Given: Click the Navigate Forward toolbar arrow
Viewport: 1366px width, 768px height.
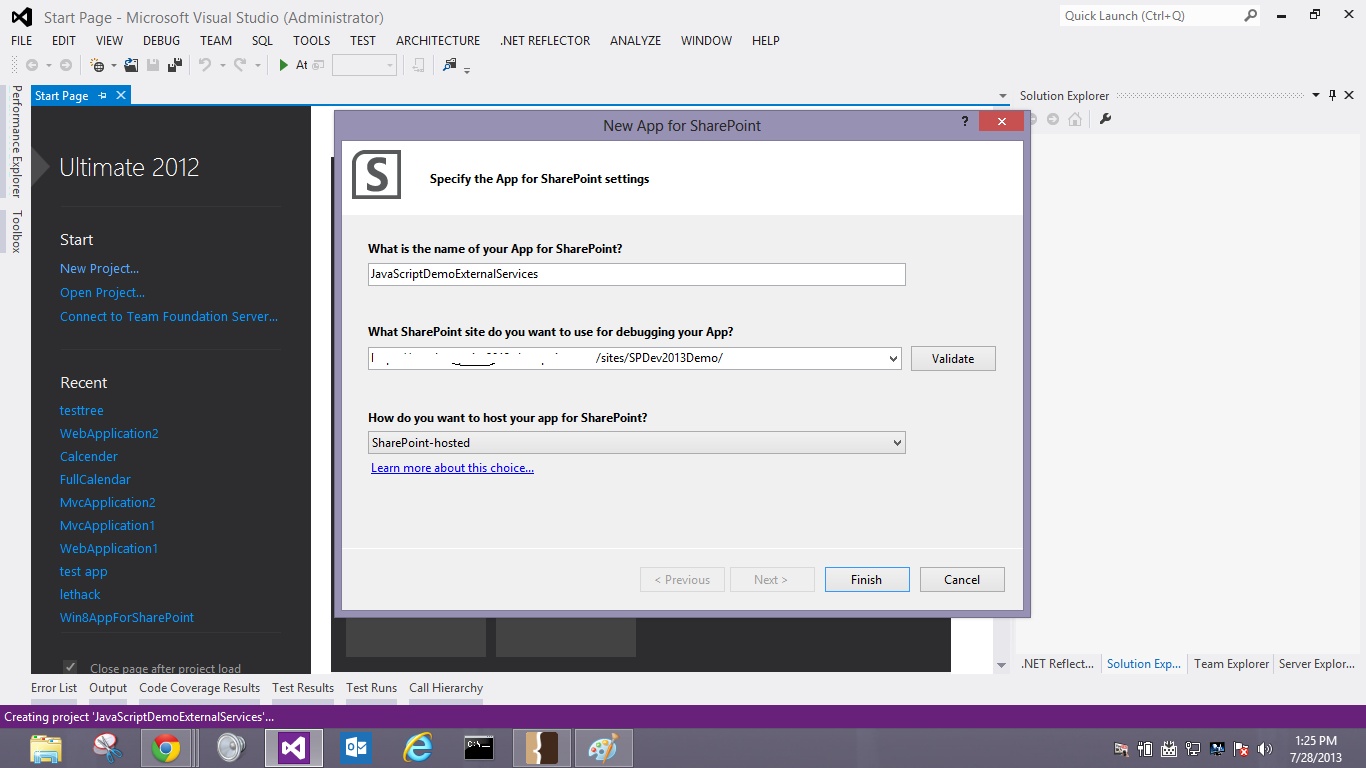Looking at the screenshot, I should [66, 65].
